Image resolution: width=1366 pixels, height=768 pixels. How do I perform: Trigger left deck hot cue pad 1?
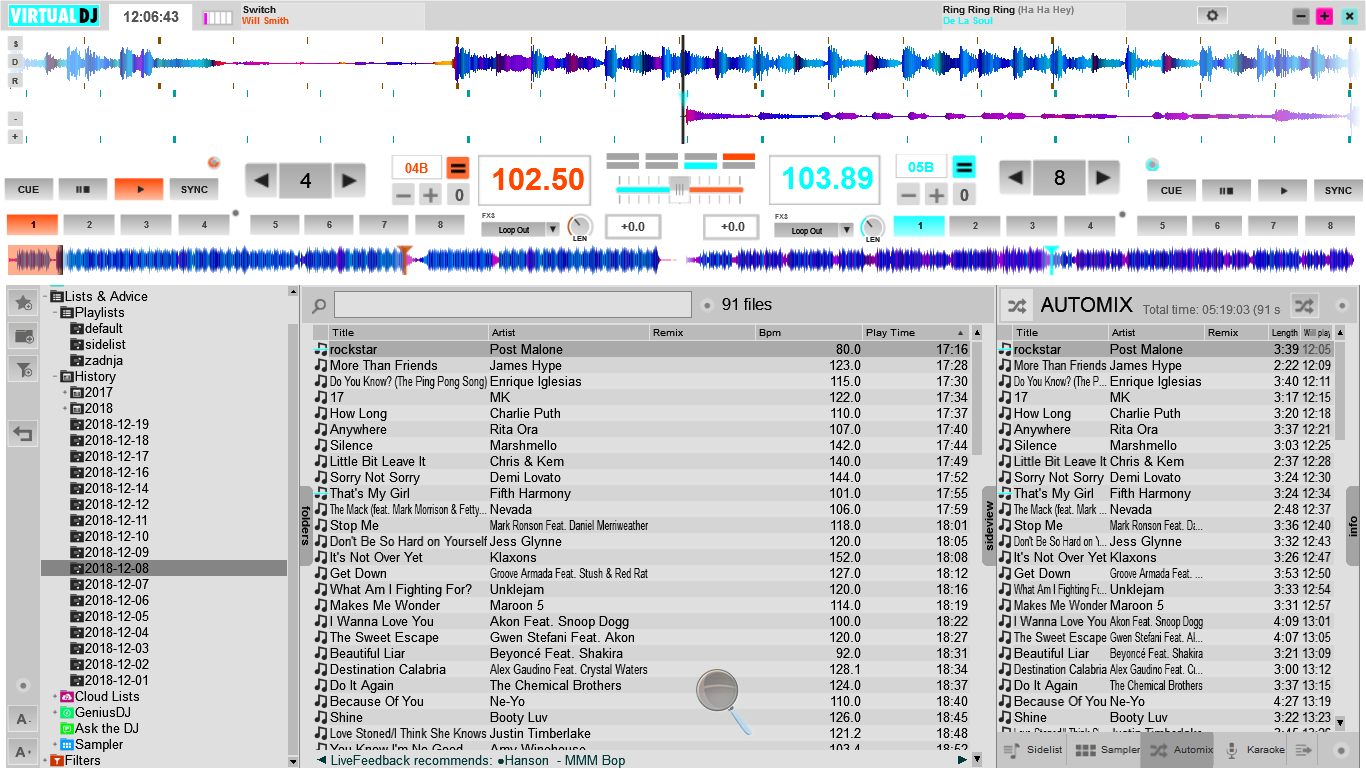(31, 225)
